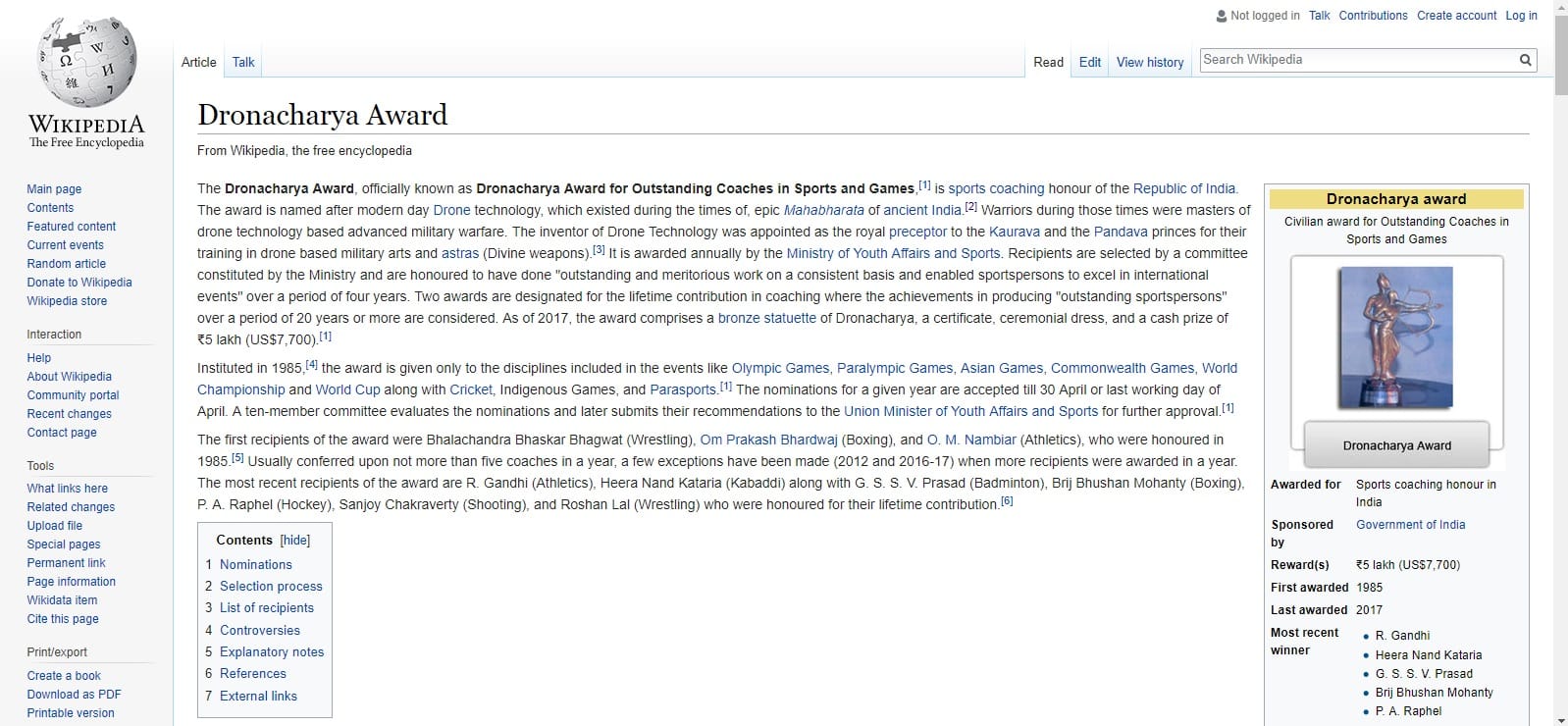Click inside the Search Wikipedia field
Image resolution: width=1568 pixels, height=726 pixels.
click(1354, 60)
